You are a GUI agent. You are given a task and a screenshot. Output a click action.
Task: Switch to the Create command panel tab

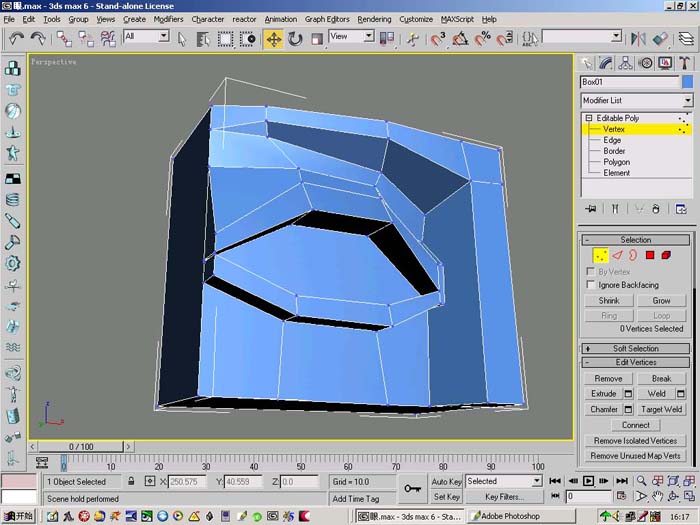click(587, 63)
